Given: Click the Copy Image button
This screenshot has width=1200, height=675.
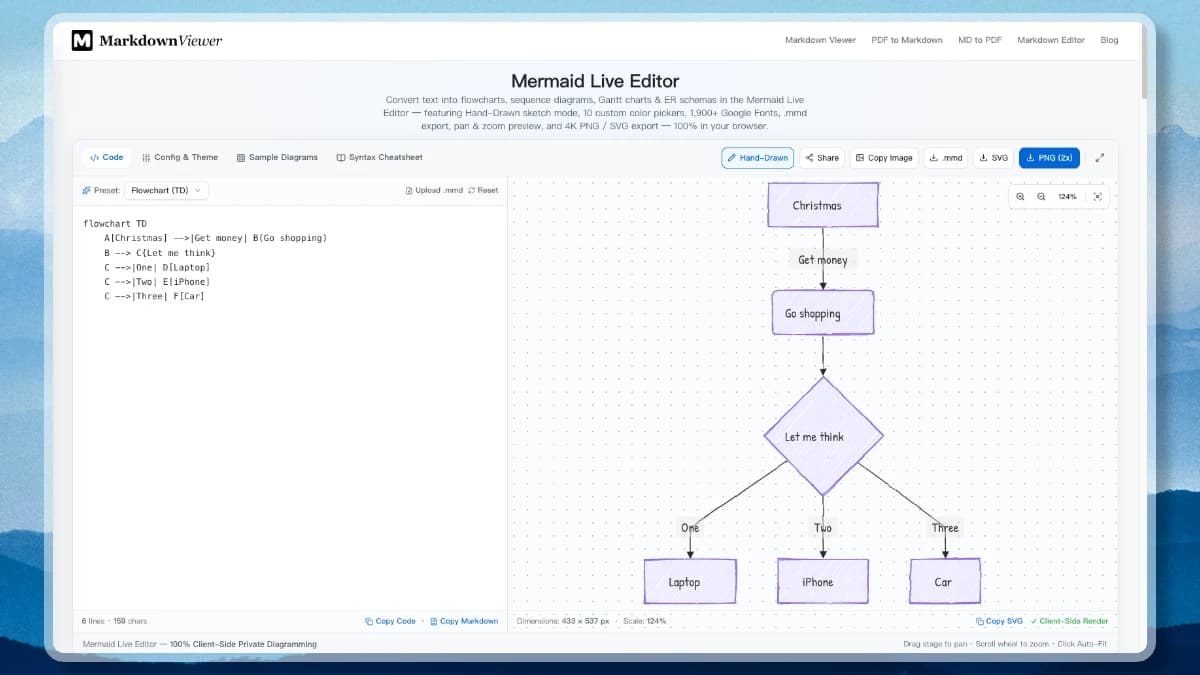Looking at the screenshot, I should click(885, 158).
